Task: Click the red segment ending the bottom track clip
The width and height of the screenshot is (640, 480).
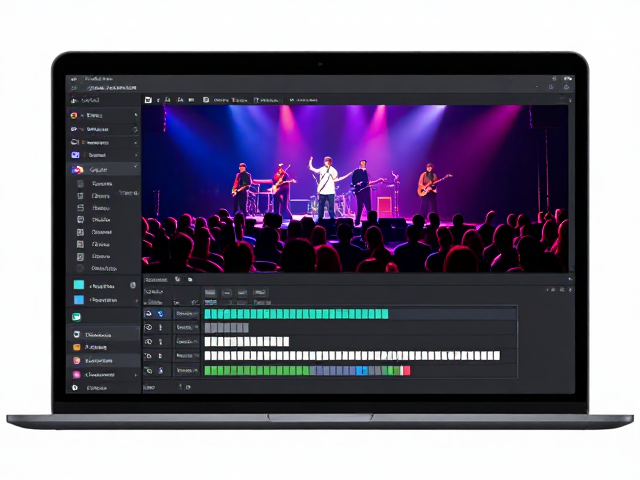Action: pos(407,370)
